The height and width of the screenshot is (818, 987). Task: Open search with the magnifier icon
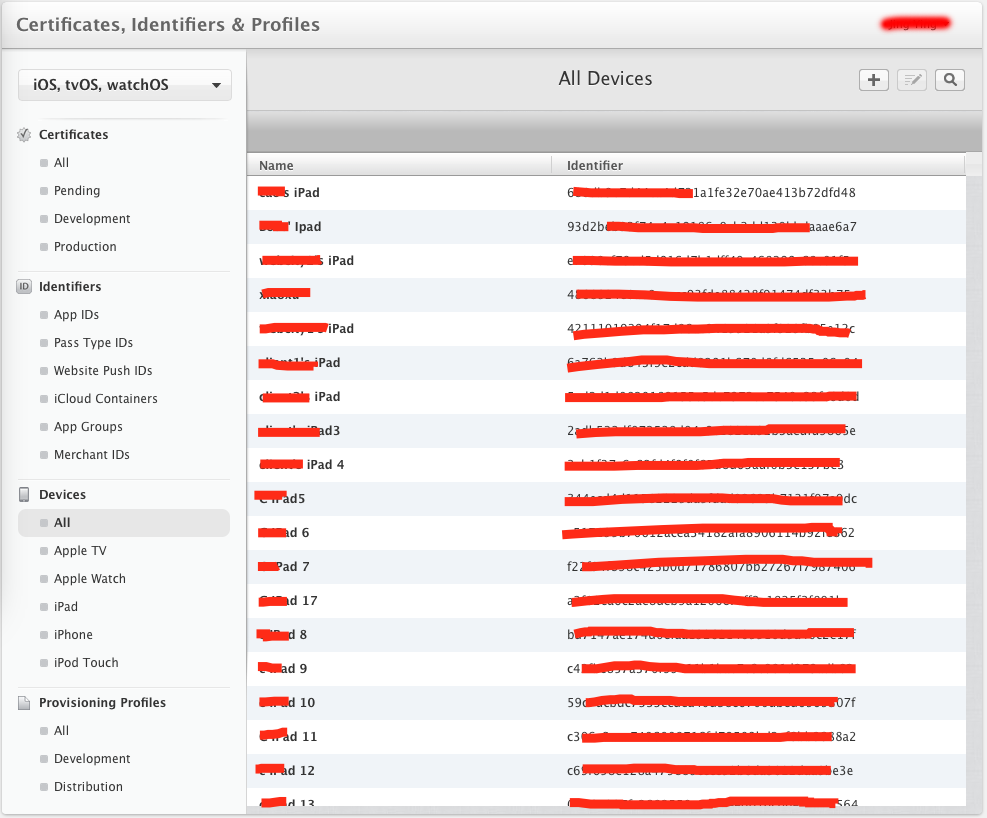949,80
